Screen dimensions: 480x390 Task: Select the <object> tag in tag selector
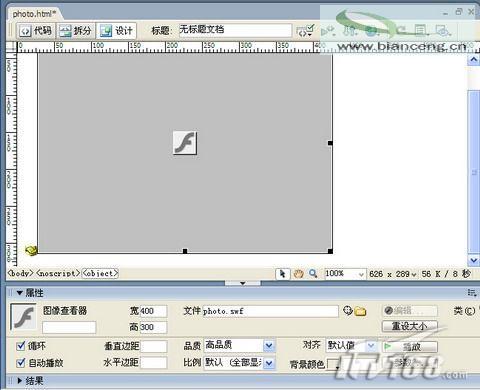tap(100, 273)
